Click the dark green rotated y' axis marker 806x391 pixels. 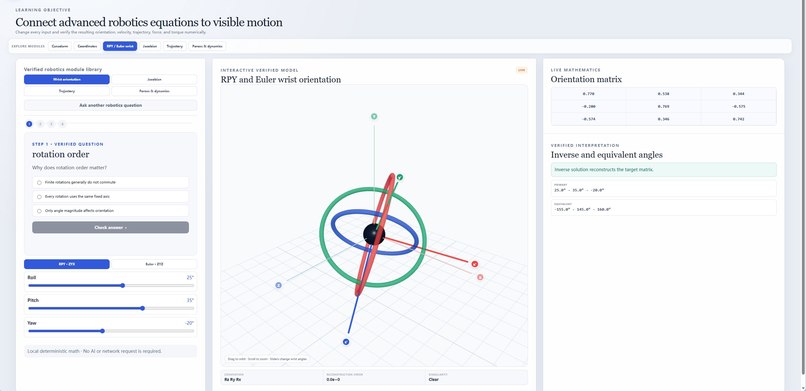[x=400, y=177]
